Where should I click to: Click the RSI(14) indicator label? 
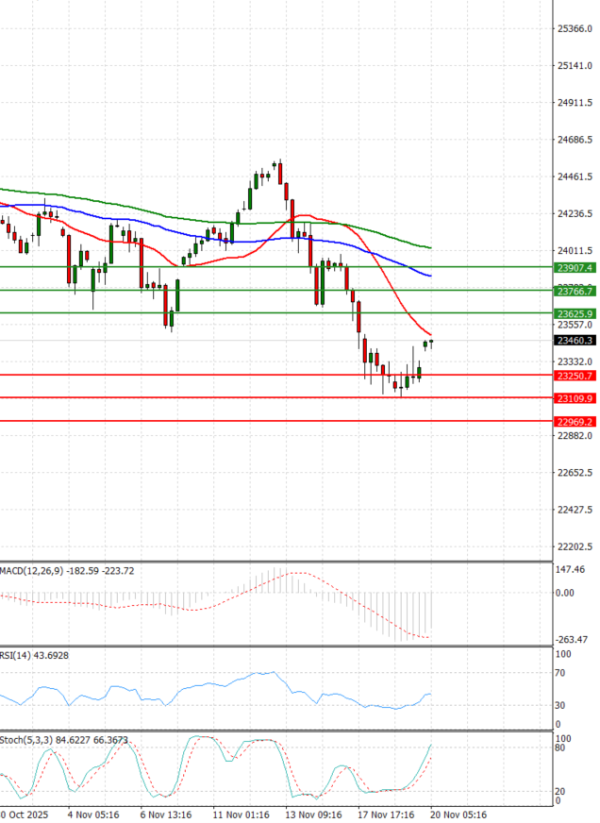16,655
